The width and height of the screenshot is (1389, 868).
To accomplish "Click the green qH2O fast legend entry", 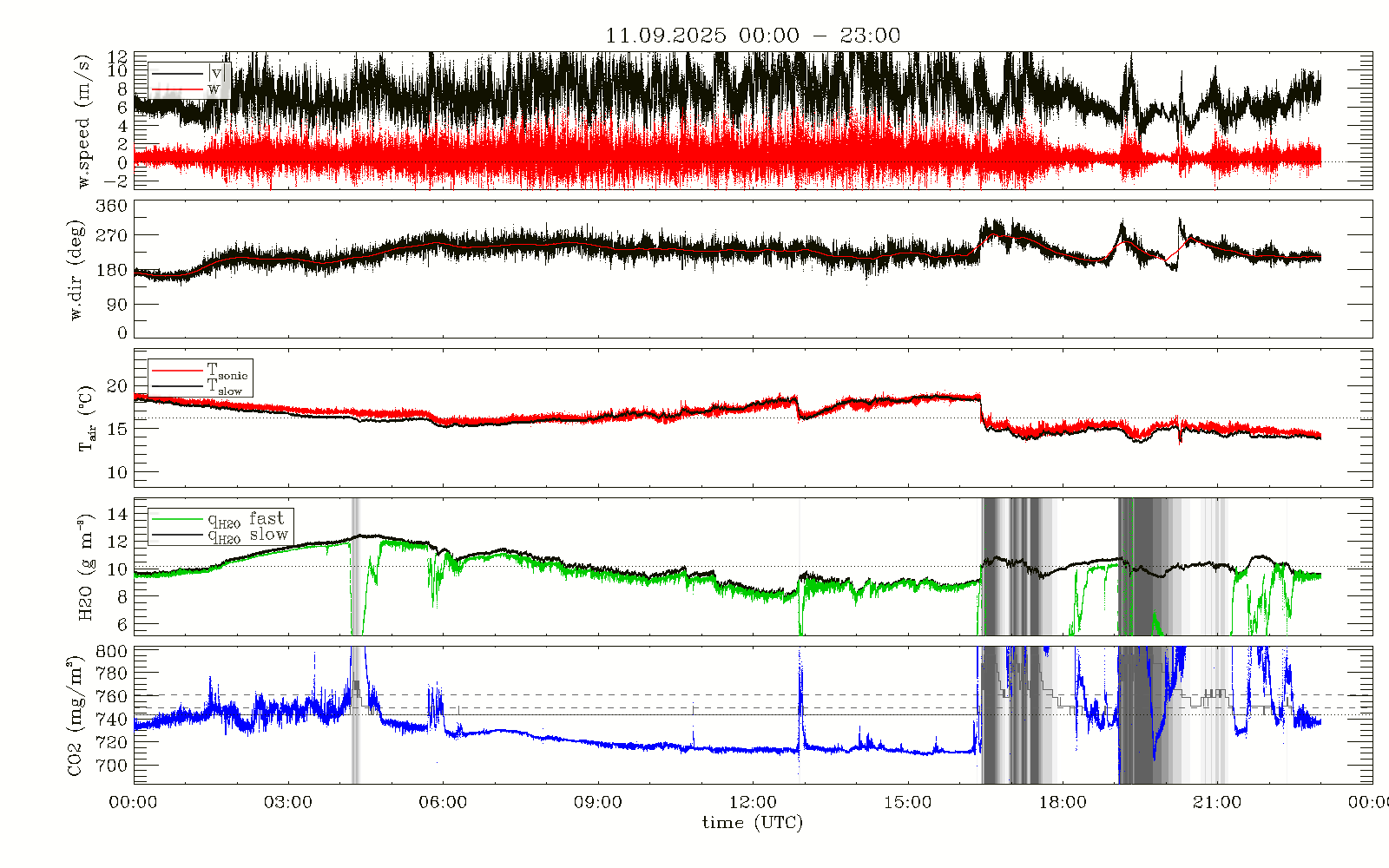I will pyautogui.click(x=219, y=519).
